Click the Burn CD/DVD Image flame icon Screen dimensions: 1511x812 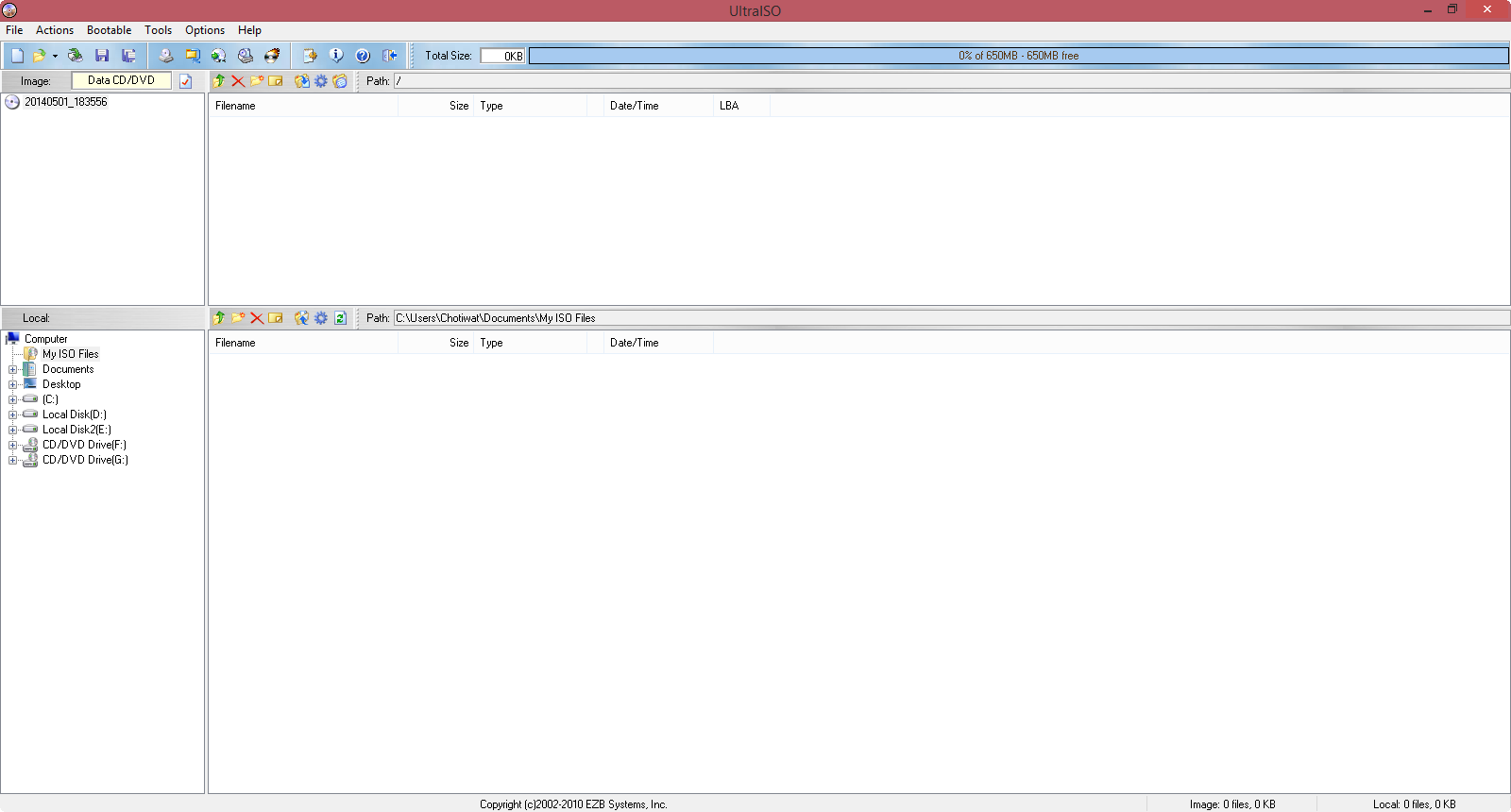point(272,56)
